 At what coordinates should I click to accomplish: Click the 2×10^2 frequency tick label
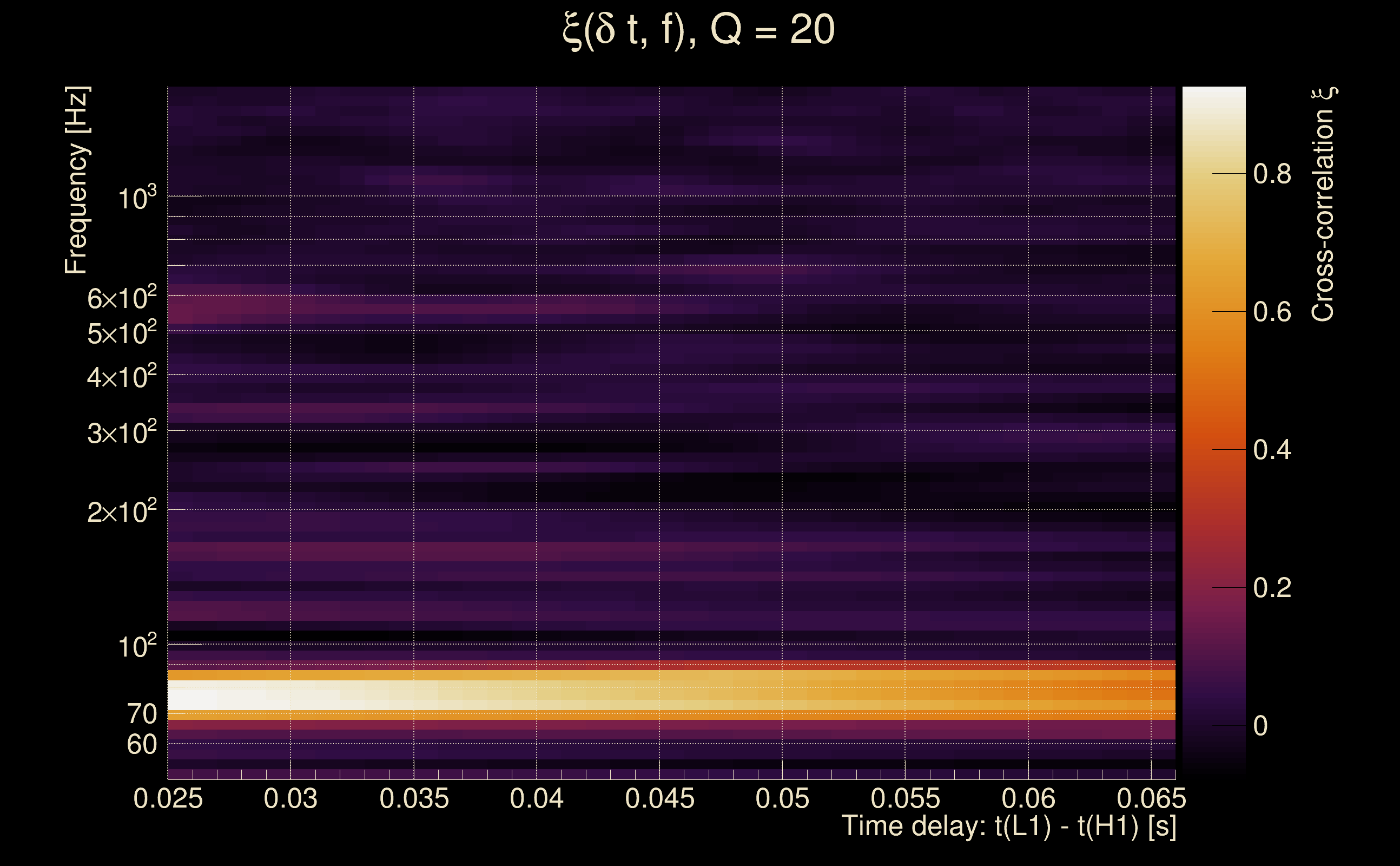(121, 511)
